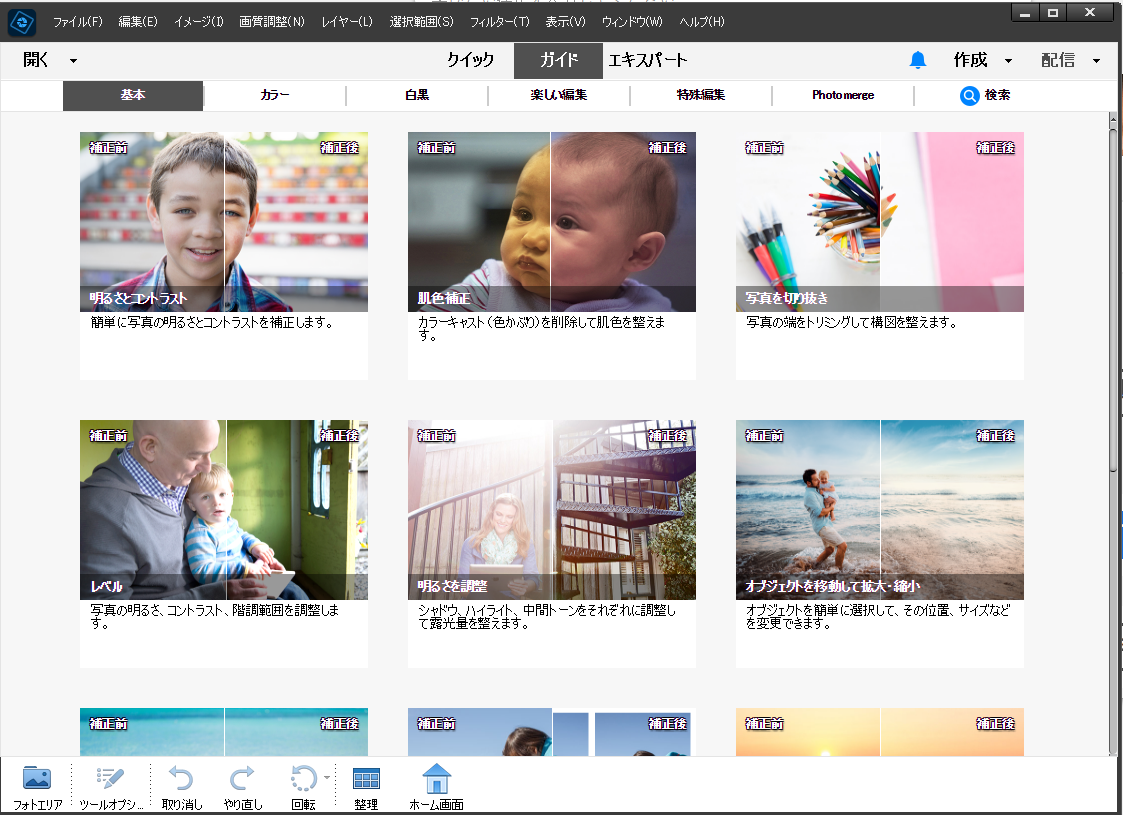Image resolution: width=1123 pixels, height=815 pixels.
Task: Select the 基本 category tab
Action: [x=133, y=95]
